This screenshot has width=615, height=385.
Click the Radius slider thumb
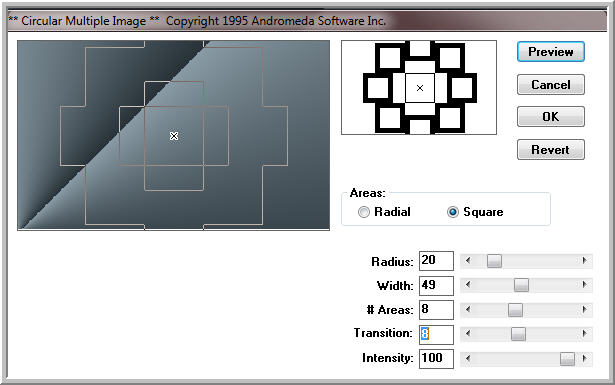tap(494, 261)
